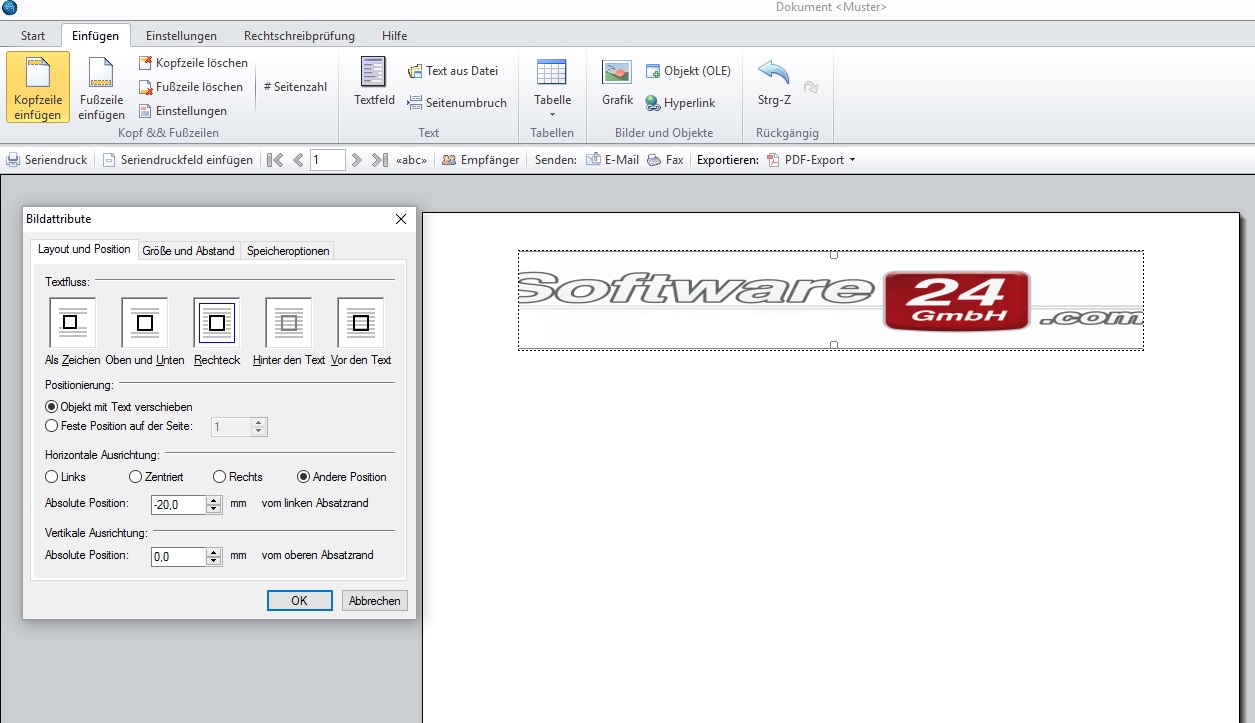1255x723 pixels.
Task: Toggle the «abc» field preview
Action: (412, 160)
